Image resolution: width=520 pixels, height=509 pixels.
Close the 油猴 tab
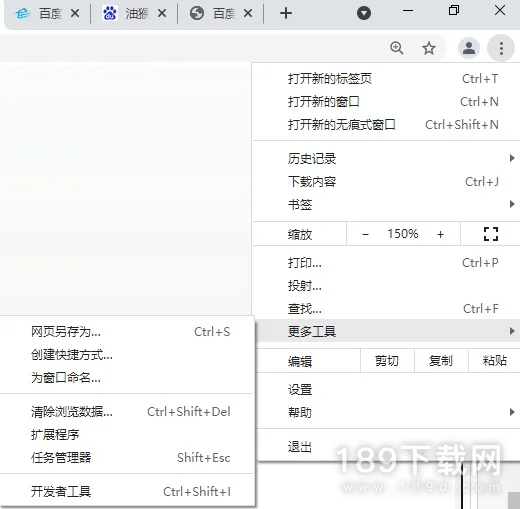[162, 14]
